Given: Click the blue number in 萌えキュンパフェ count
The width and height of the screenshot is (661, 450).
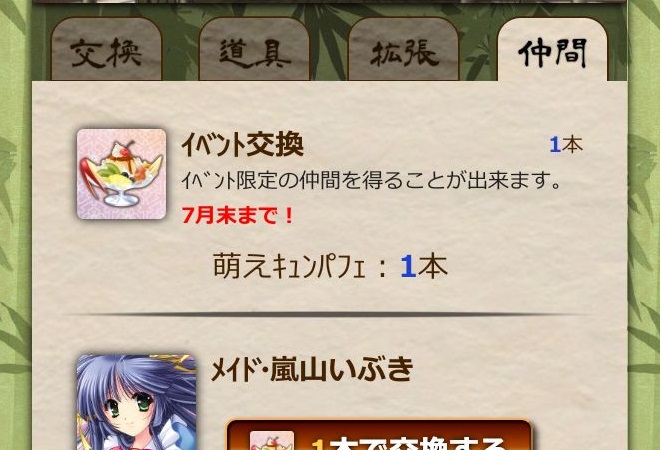Looking at the screenshot, I should (408, 267).
